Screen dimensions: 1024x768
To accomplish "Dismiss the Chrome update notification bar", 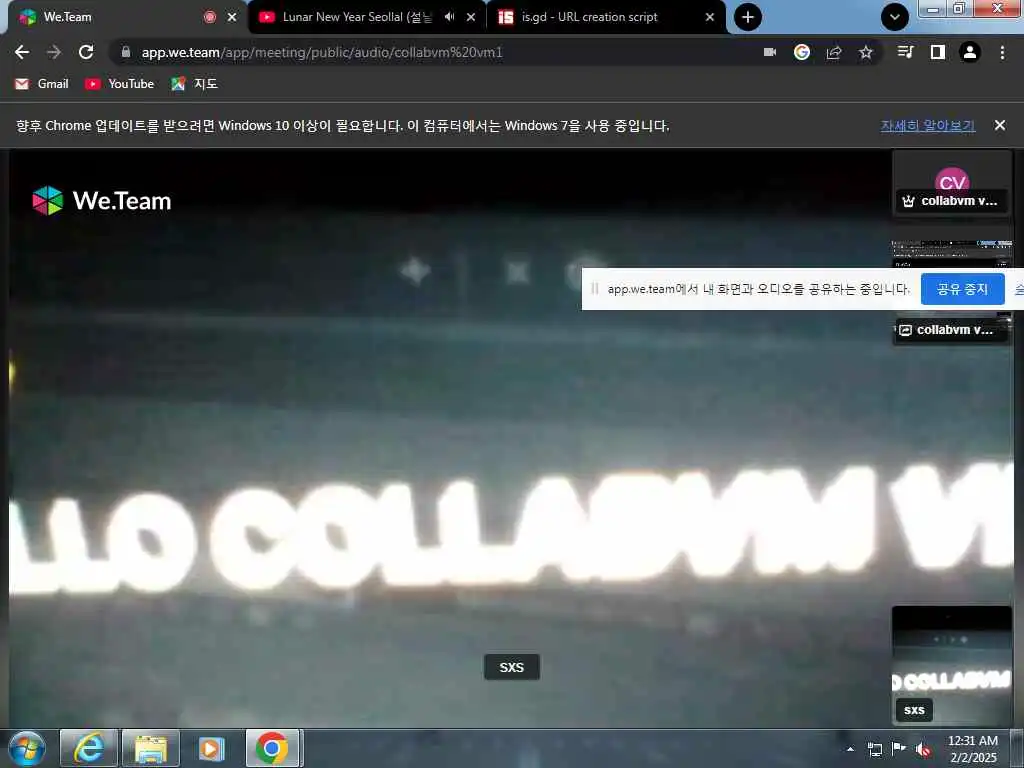I will tap(1000, 125).
